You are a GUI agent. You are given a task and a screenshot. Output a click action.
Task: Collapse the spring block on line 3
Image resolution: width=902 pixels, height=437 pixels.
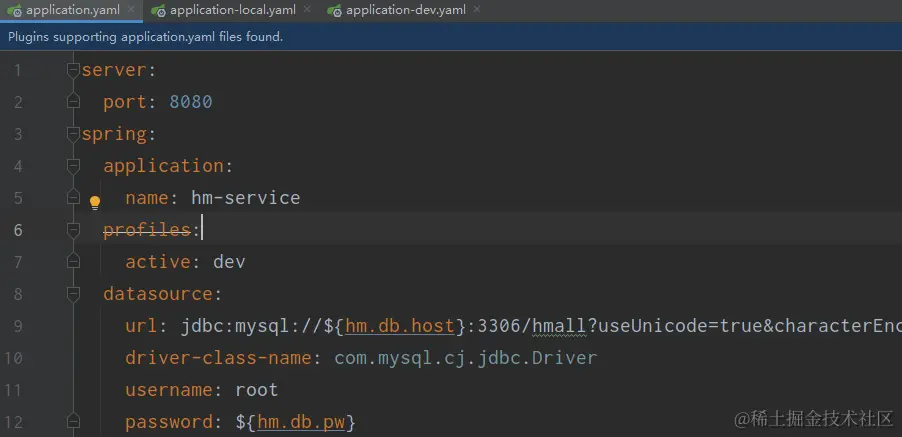[73, 134]
